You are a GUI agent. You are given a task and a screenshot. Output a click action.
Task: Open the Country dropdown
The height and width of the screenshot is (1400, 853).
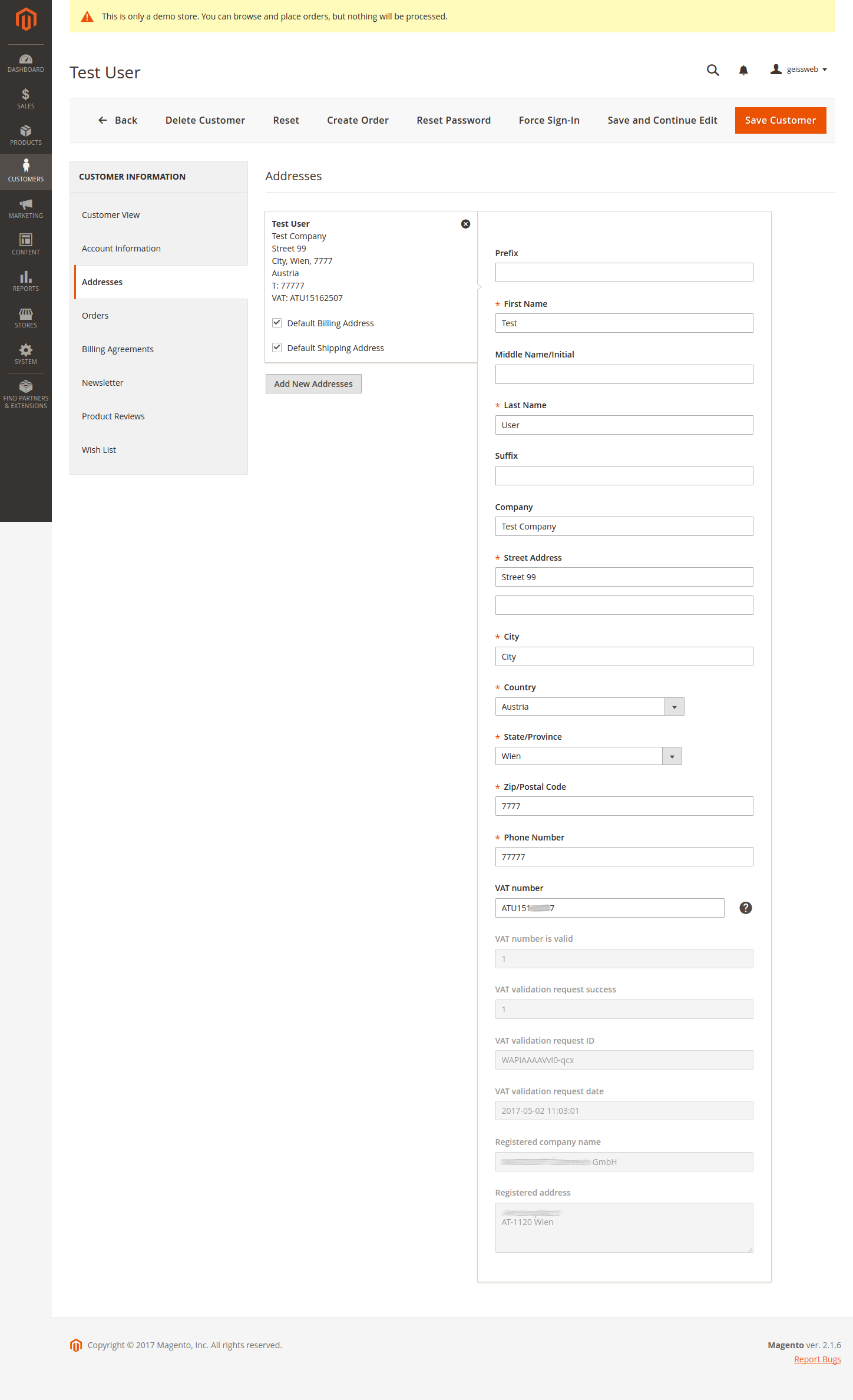tap(590, 706)
